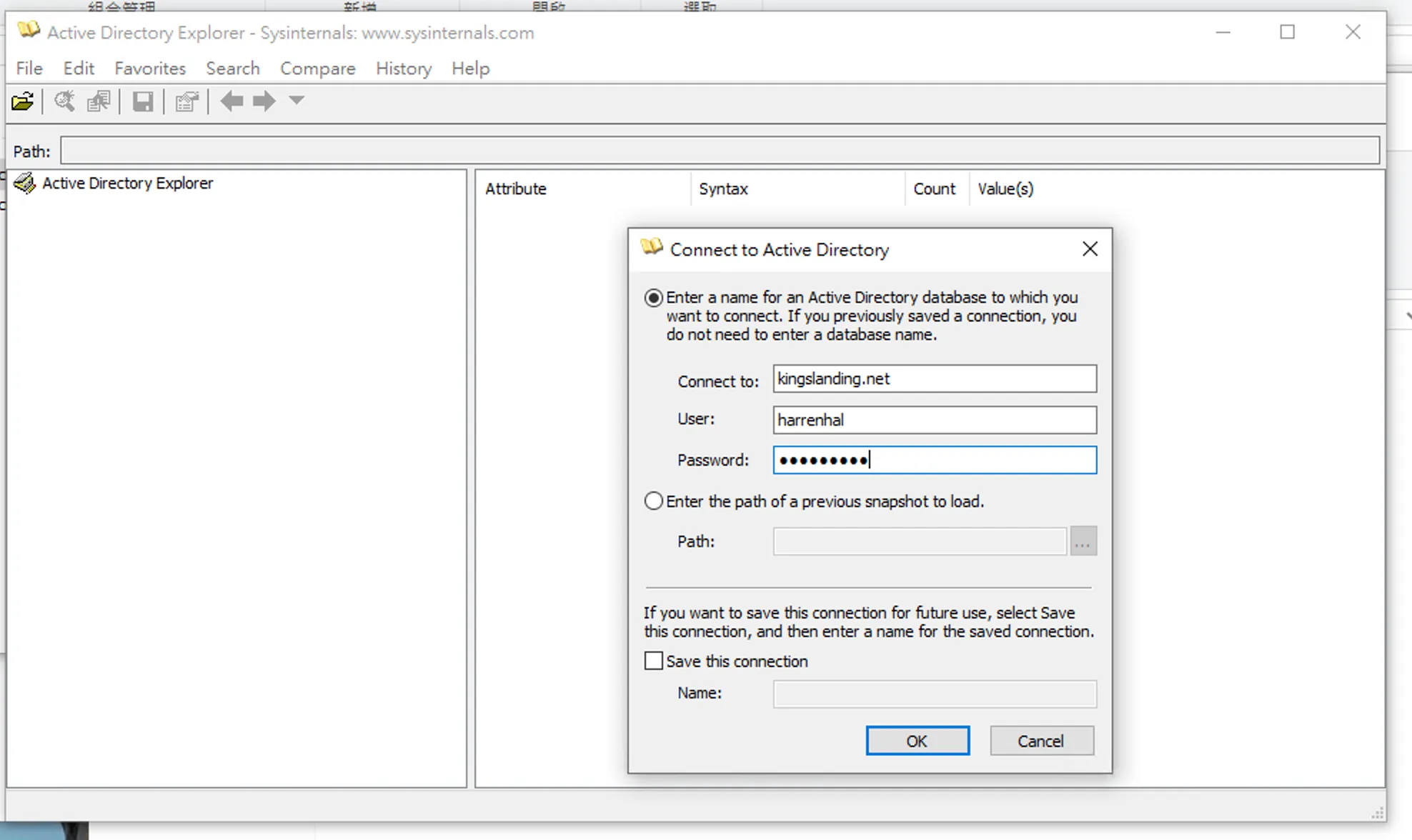Click the Forward arrow in toolbar
The image size is (1412, 840).
[264, 101]
